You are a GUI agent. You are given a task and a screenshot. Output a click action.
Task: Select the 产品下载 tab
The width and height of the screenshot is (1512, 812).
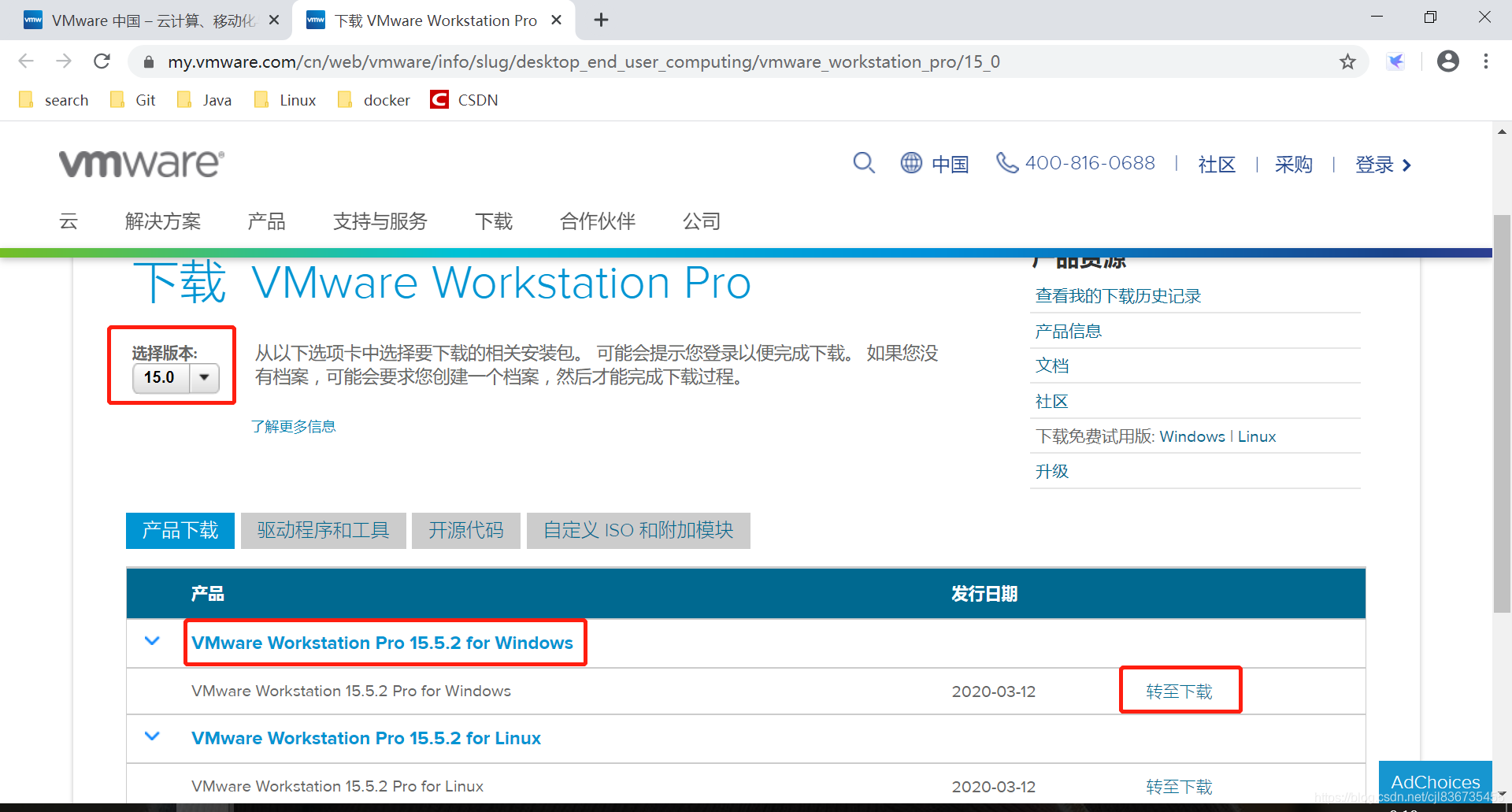pos(180,530)
